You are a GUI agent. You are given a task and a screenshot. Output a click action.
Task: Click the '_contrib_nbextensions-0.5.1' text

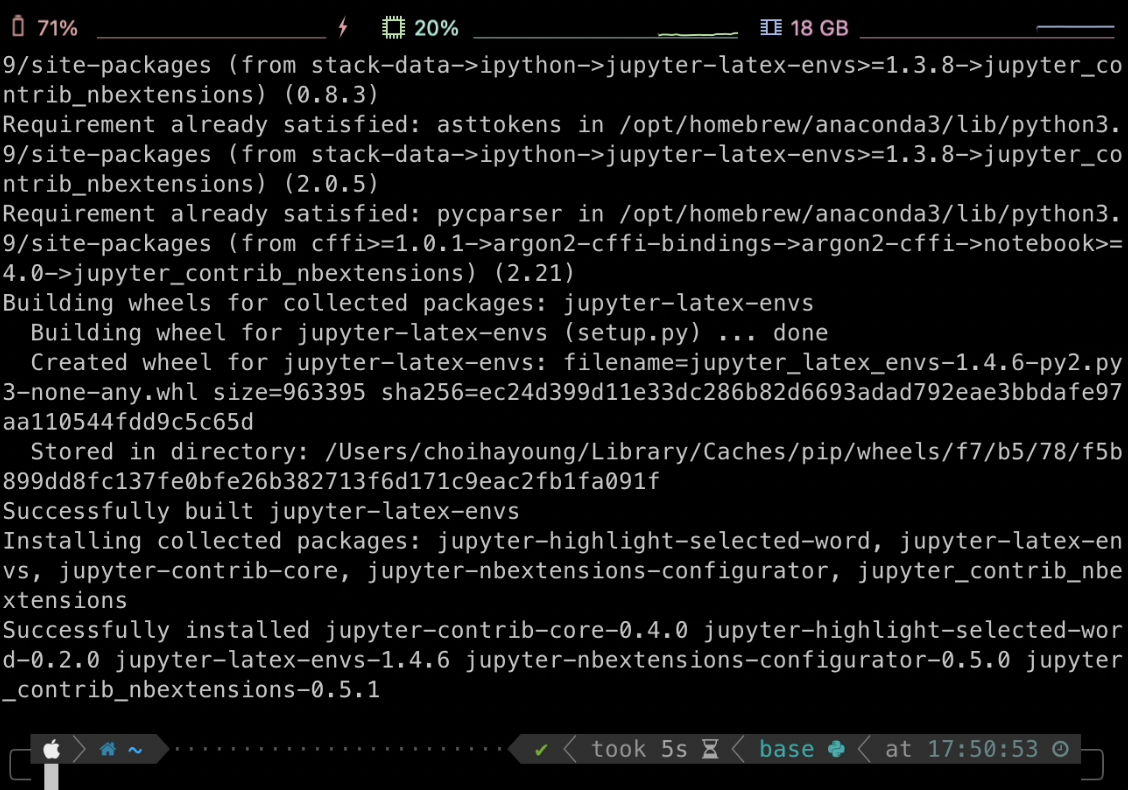(x=191, y=690)
